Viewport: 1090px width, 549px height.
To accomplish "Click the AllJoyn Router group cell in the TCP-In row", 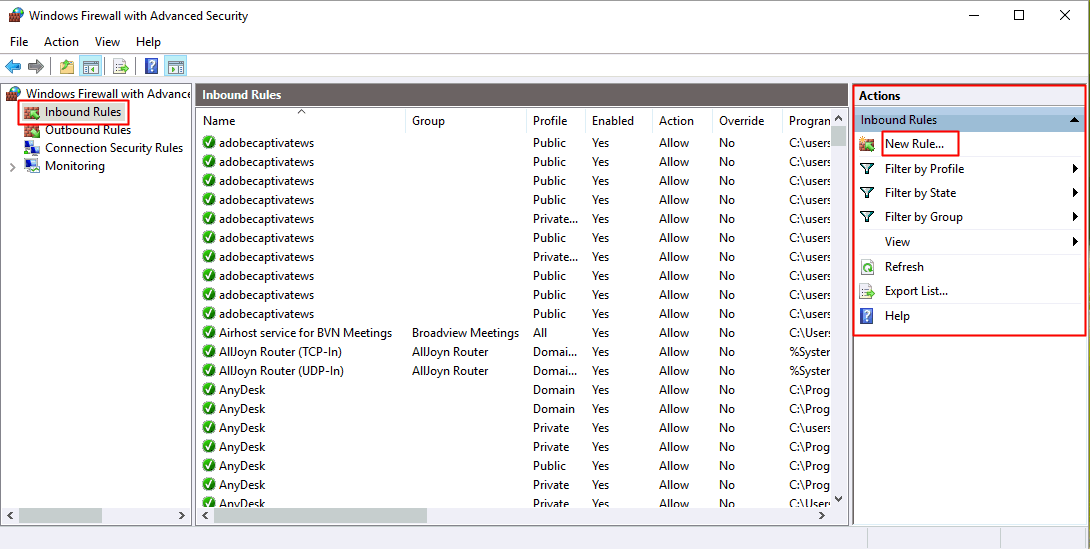I will (450, 352).
